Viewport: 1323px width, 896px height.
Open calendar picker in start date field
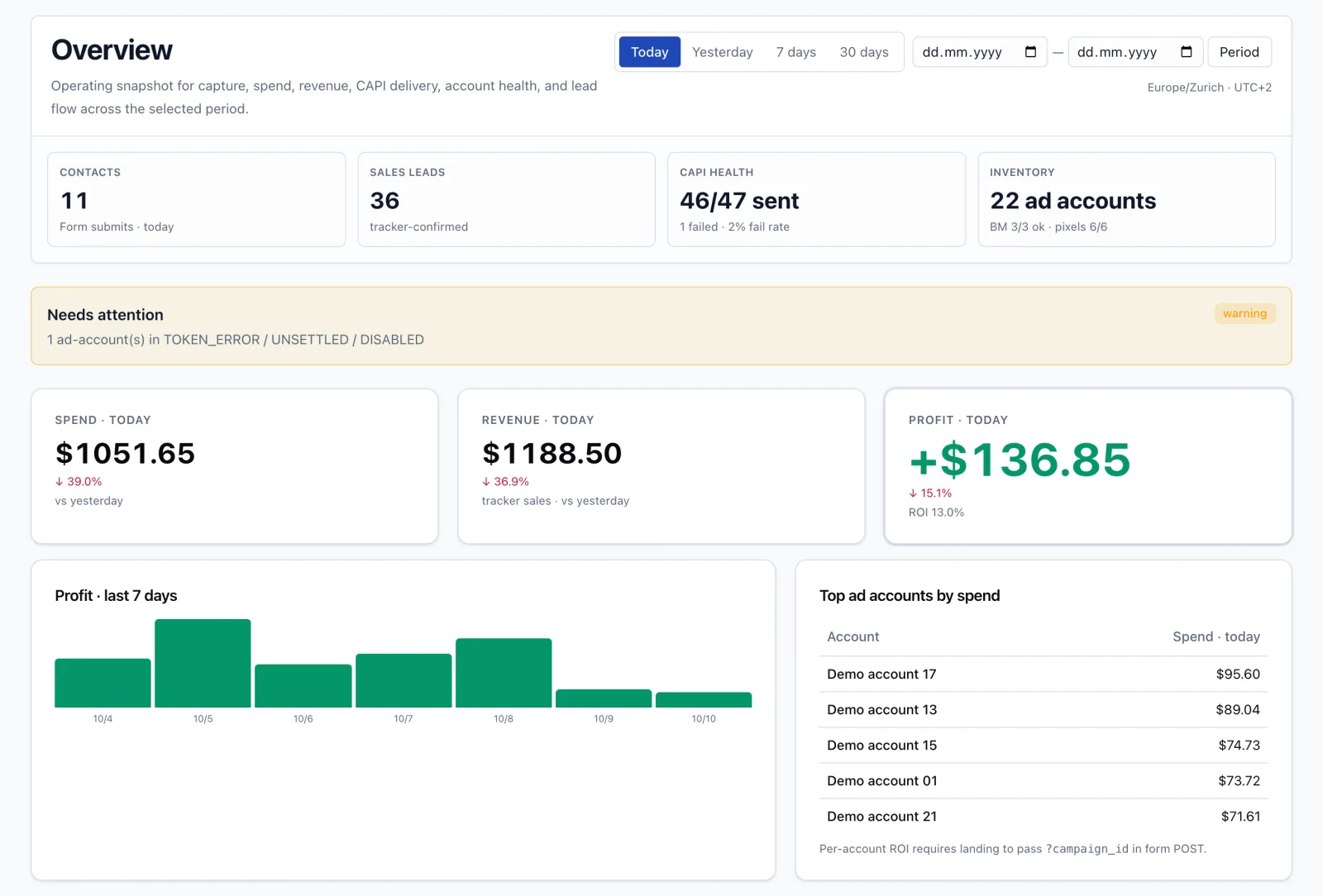[1030, 52]
